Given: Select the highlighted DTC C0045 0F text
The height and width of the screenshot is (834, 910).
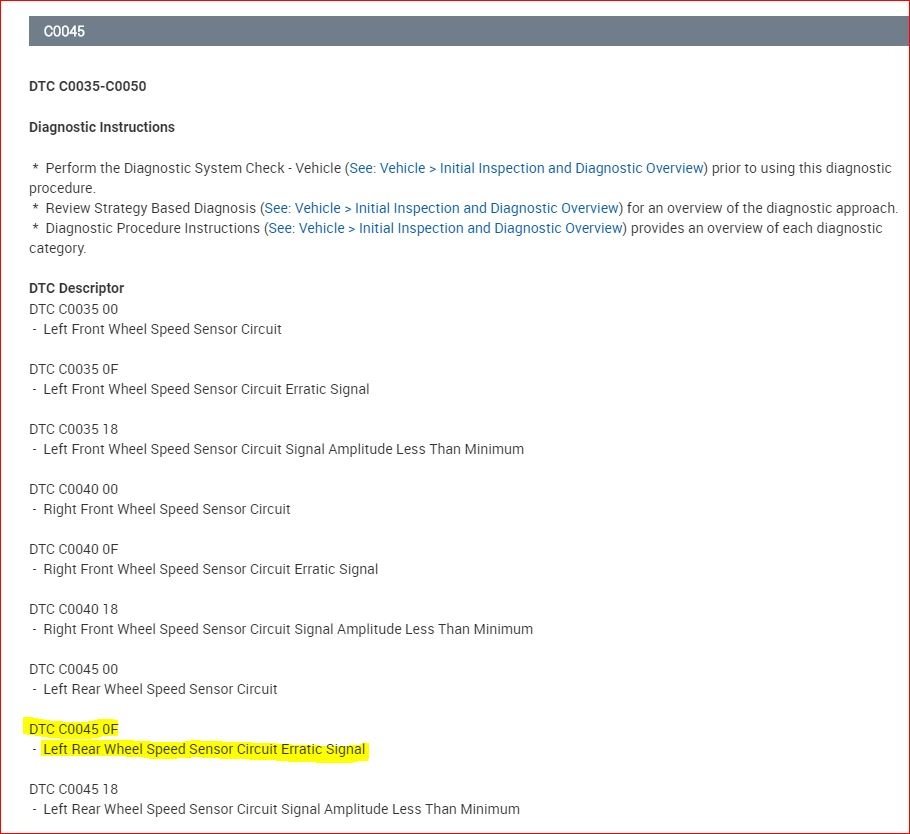Looking at the screenshot, I should [74, 729].
